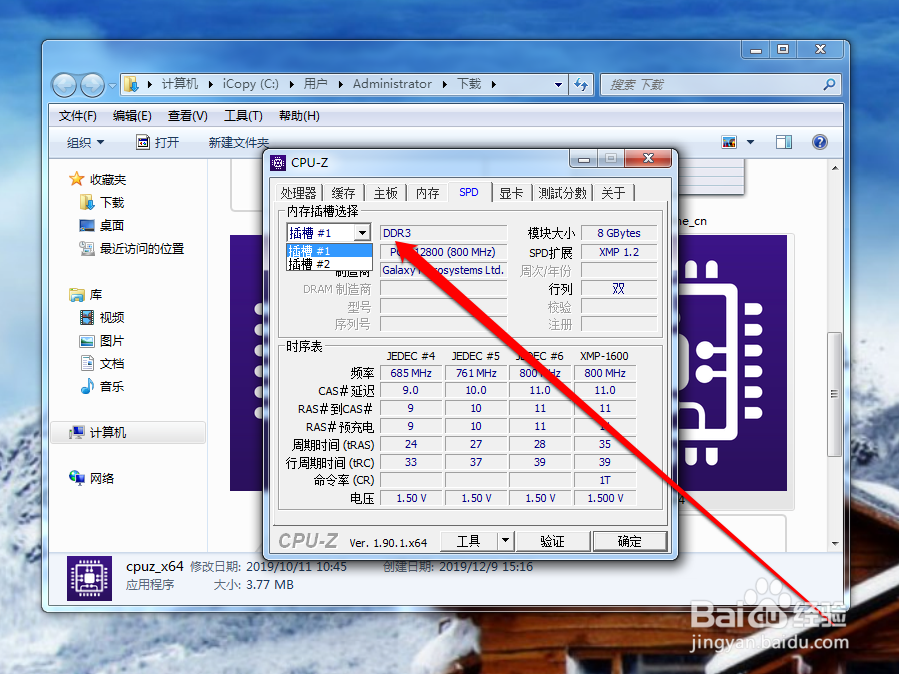The image size is (899, 674).
Task: Open the 编辑(E) menu
Action: click(132, 116)
